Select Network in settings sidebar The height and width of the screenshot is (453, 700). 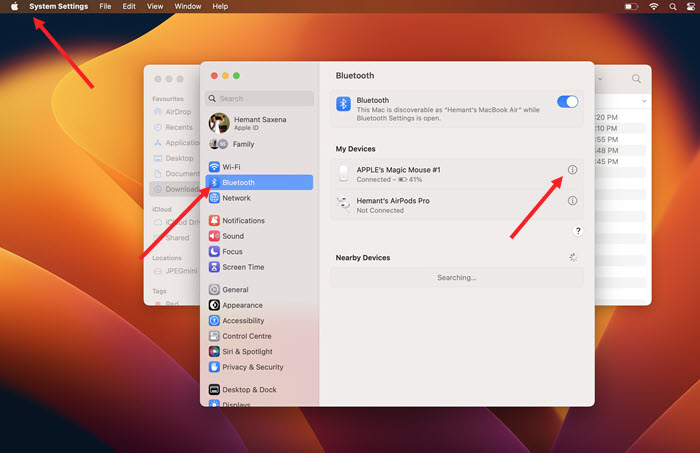coord(259,198)
